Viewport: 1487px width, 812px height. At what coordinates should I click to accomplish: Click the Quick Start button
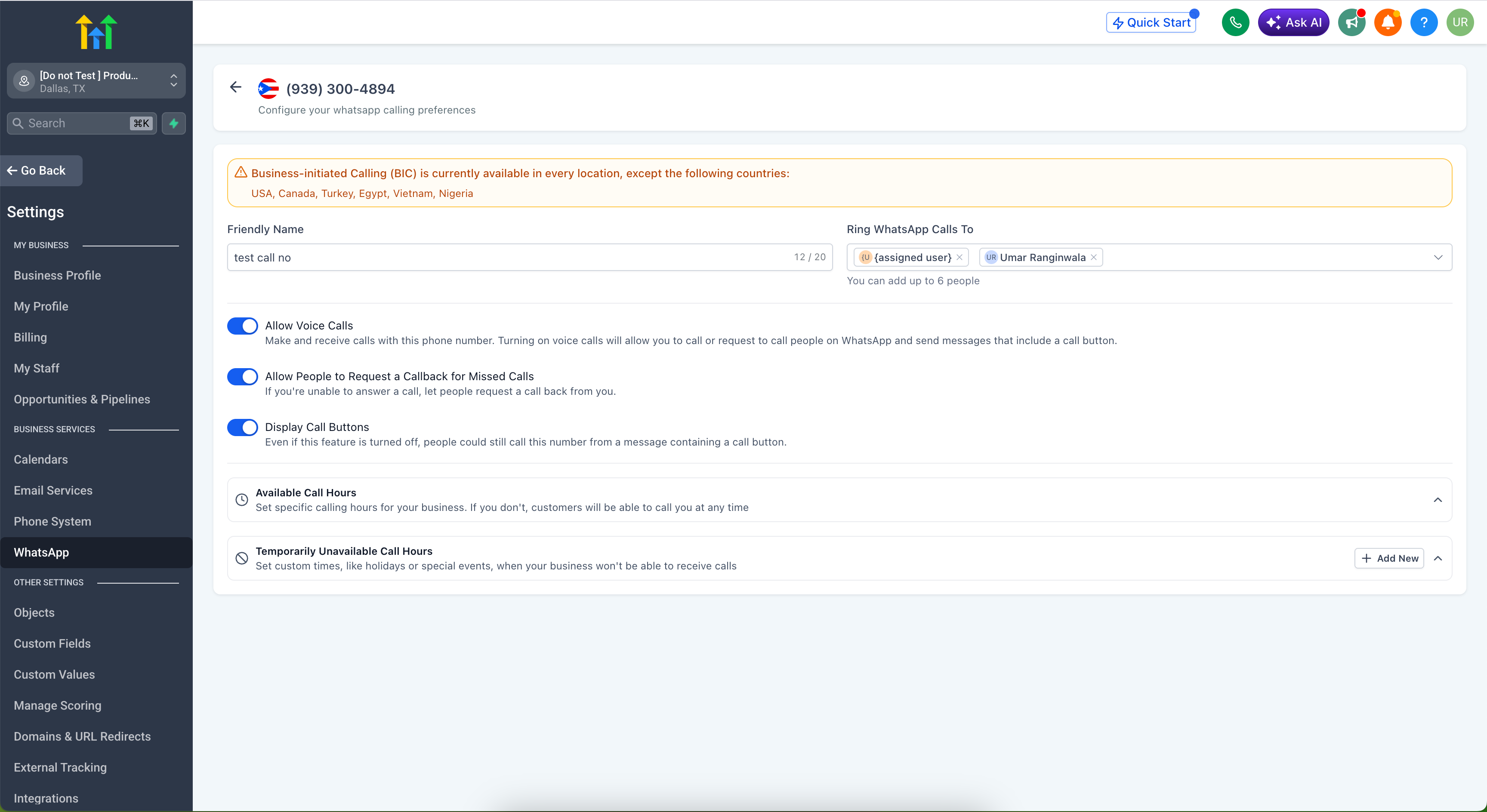(x=1151, y=22)
